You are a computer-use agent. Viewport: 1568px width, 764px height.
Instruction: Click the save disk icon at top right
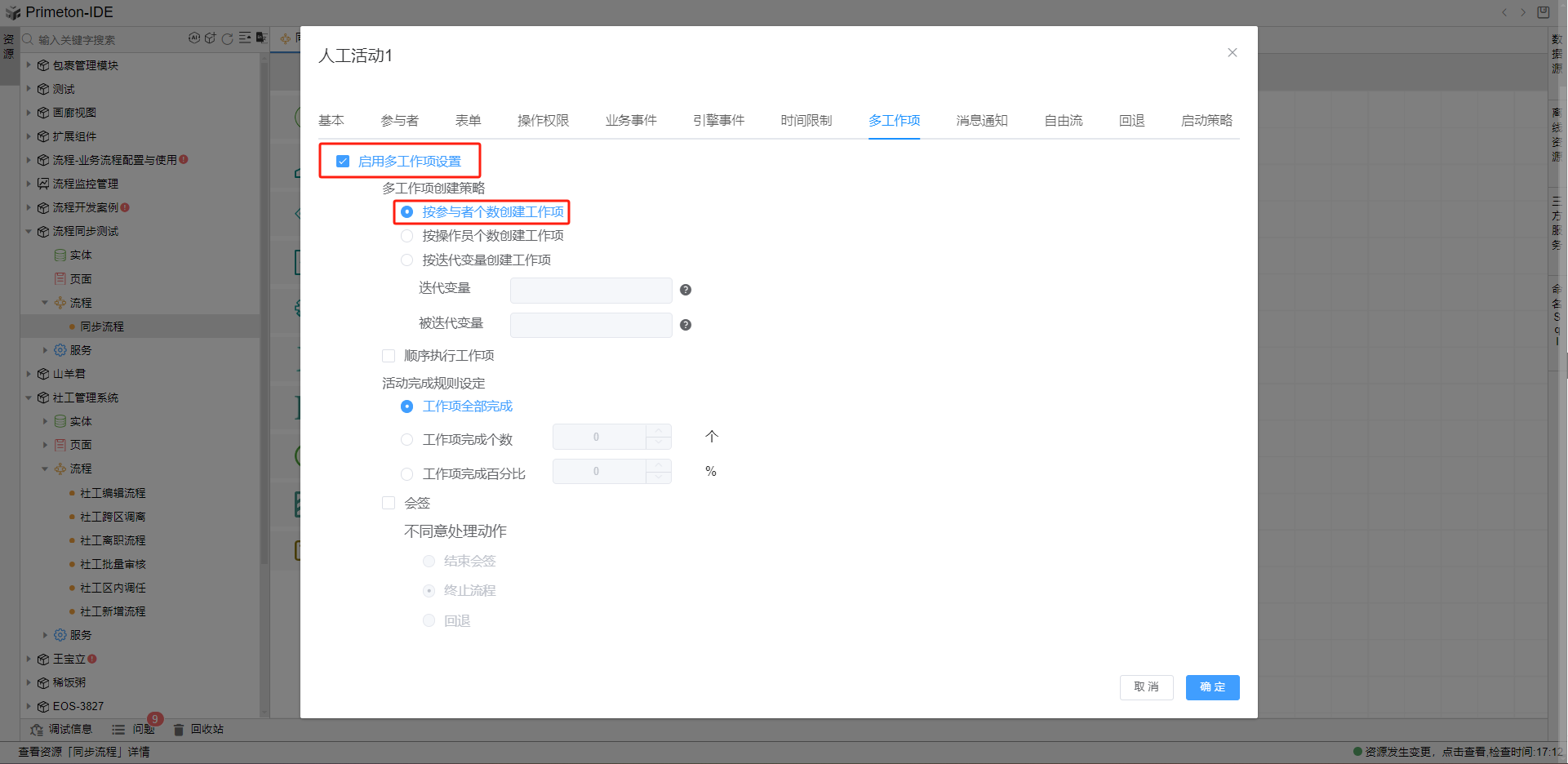[x=1543, y=12]
